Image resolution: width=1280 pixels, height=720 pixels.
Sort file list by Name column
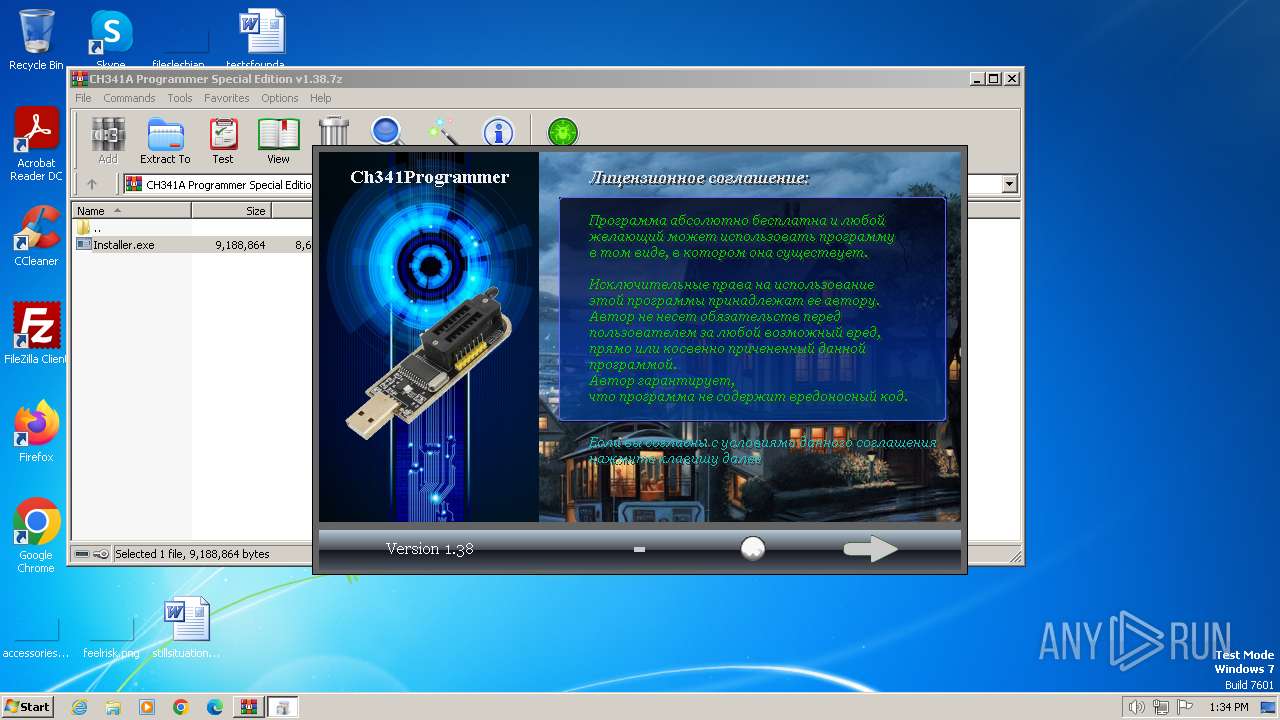132,211
